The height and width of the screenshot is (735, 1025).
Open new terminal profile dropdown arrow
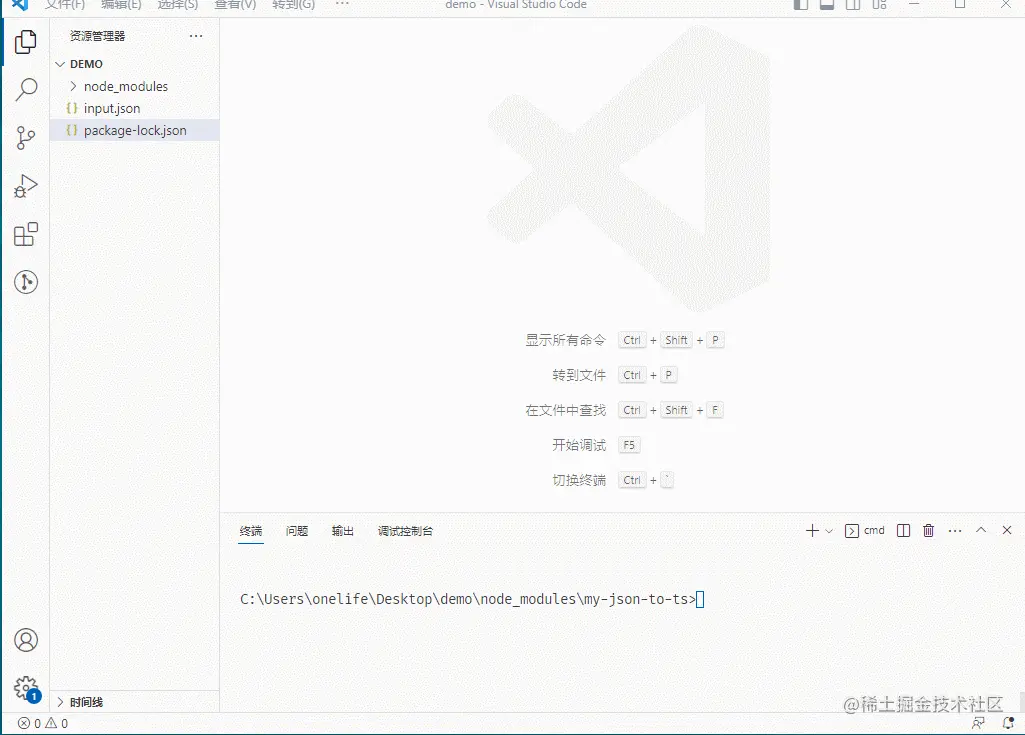tap(829, 531)
